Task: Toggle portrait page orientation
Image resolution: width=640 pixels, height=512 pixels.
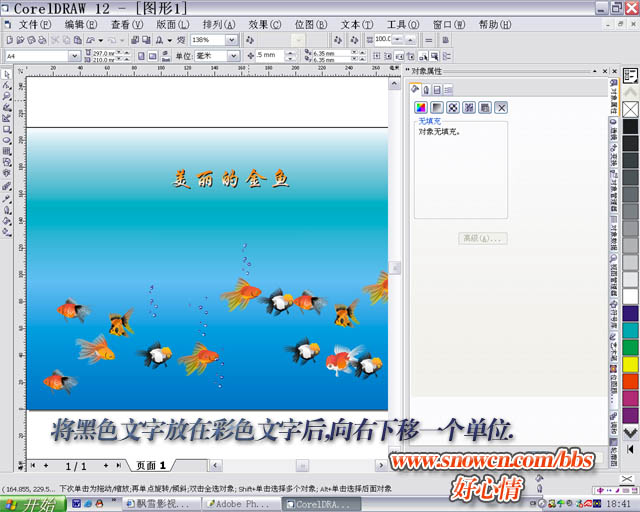Action: pyautogui.click(x=141, y=56)
